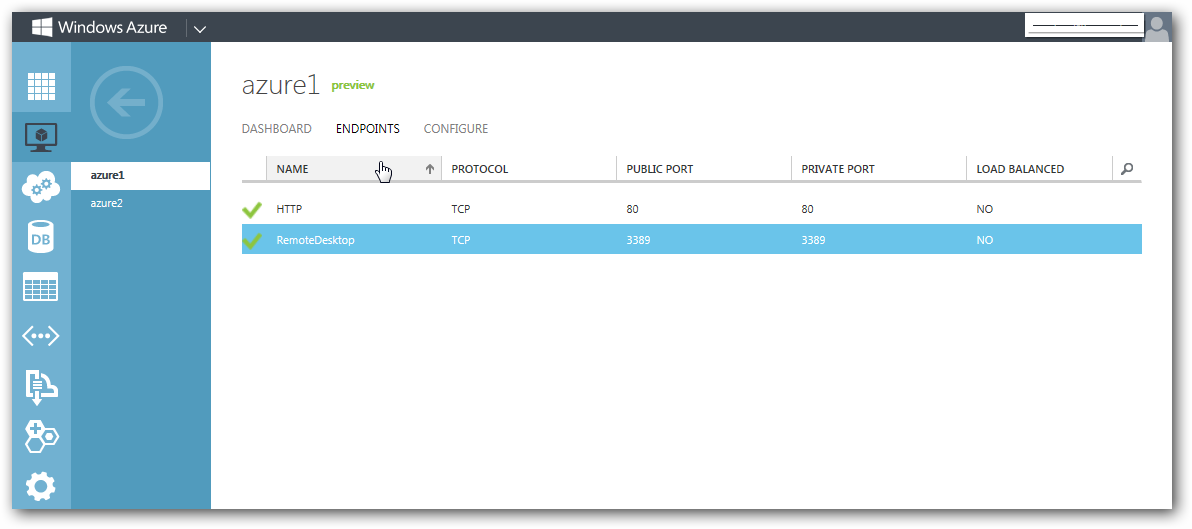Viewport: 1192px width, 529px height.
Task: Open the All Items grid icon
Action: [42, 86]
